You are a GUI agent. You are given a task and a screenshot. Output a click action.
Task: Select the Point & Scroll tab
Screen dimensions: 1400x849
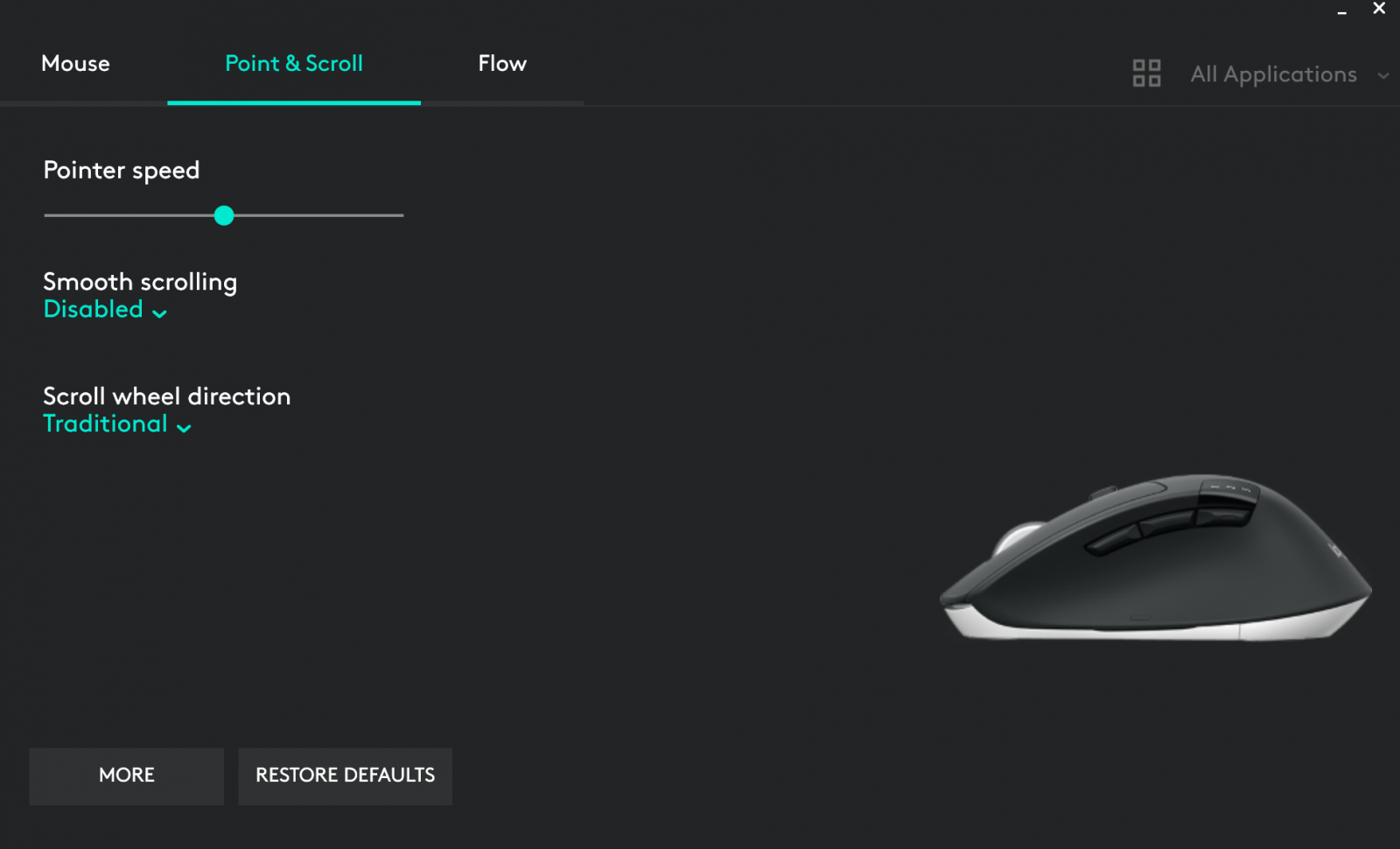point(293,64)
